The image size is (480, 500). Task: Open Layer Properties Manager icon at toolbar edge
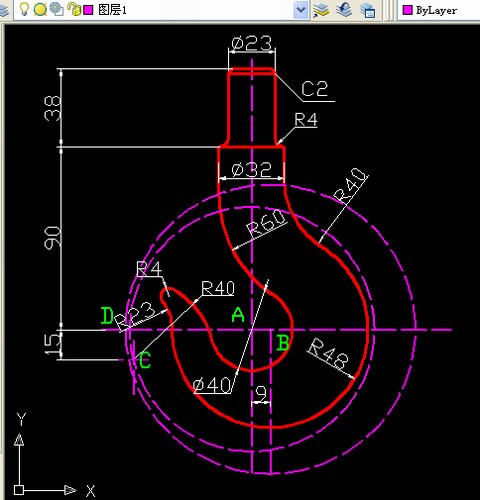point(4,11)
